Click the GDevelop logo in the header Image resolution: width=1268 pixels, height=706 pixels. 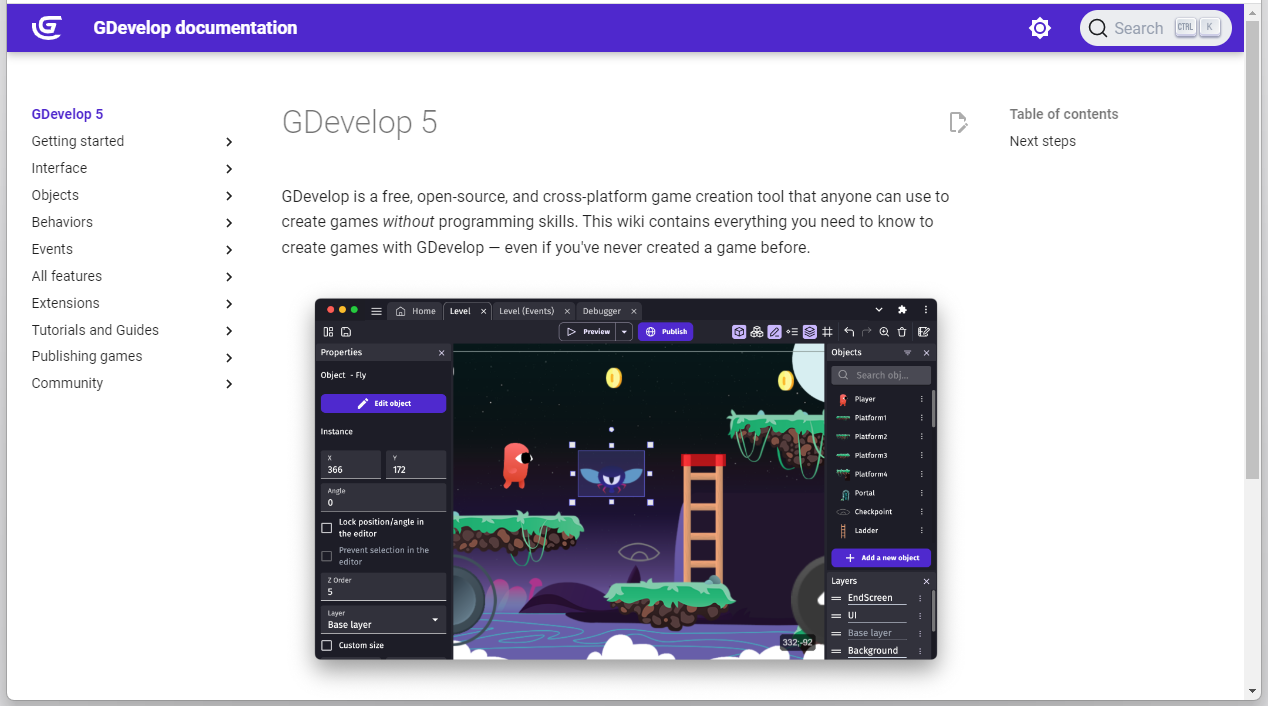point(47,28)
